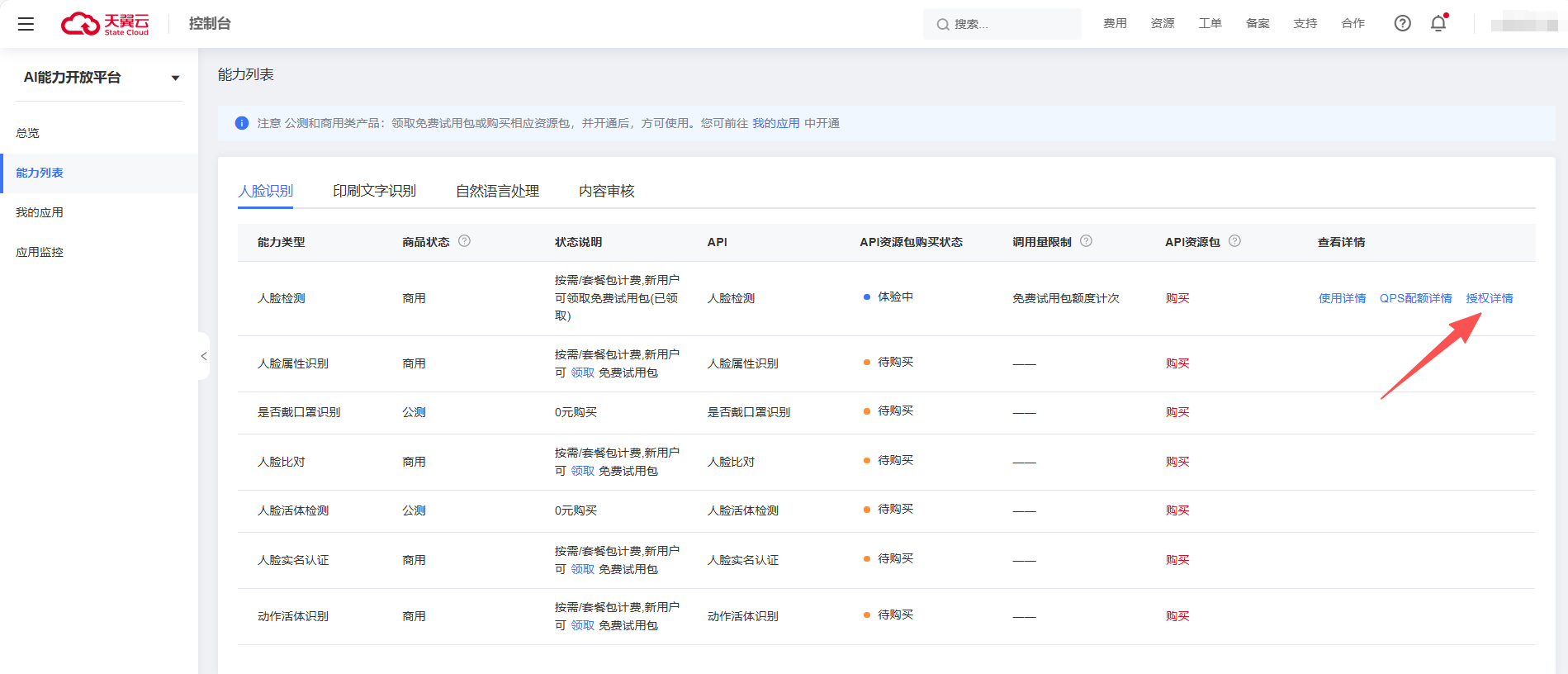Viewport: 1568px width, 674px height.
Task: Click the 授权详情 link for 人脸检测
Action: click(x=1489, y=298)
